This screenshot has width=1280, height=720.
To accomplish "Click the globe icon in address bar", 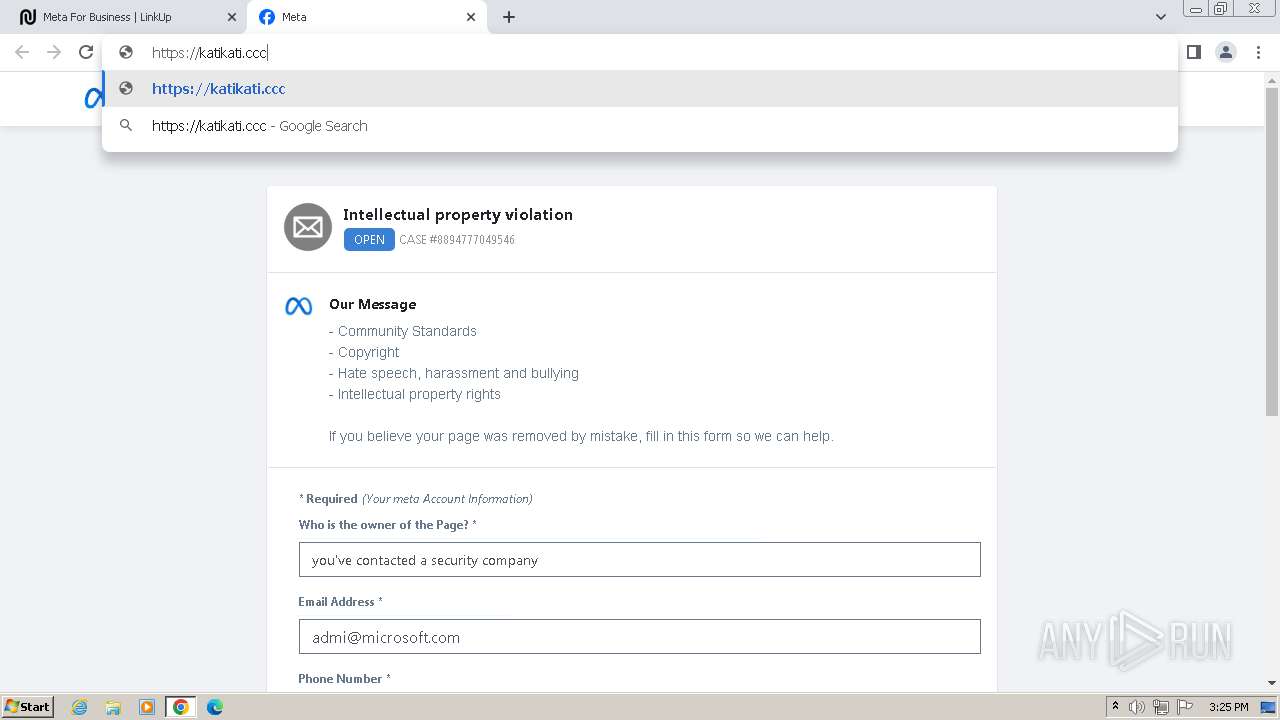I will pos(126,52).
